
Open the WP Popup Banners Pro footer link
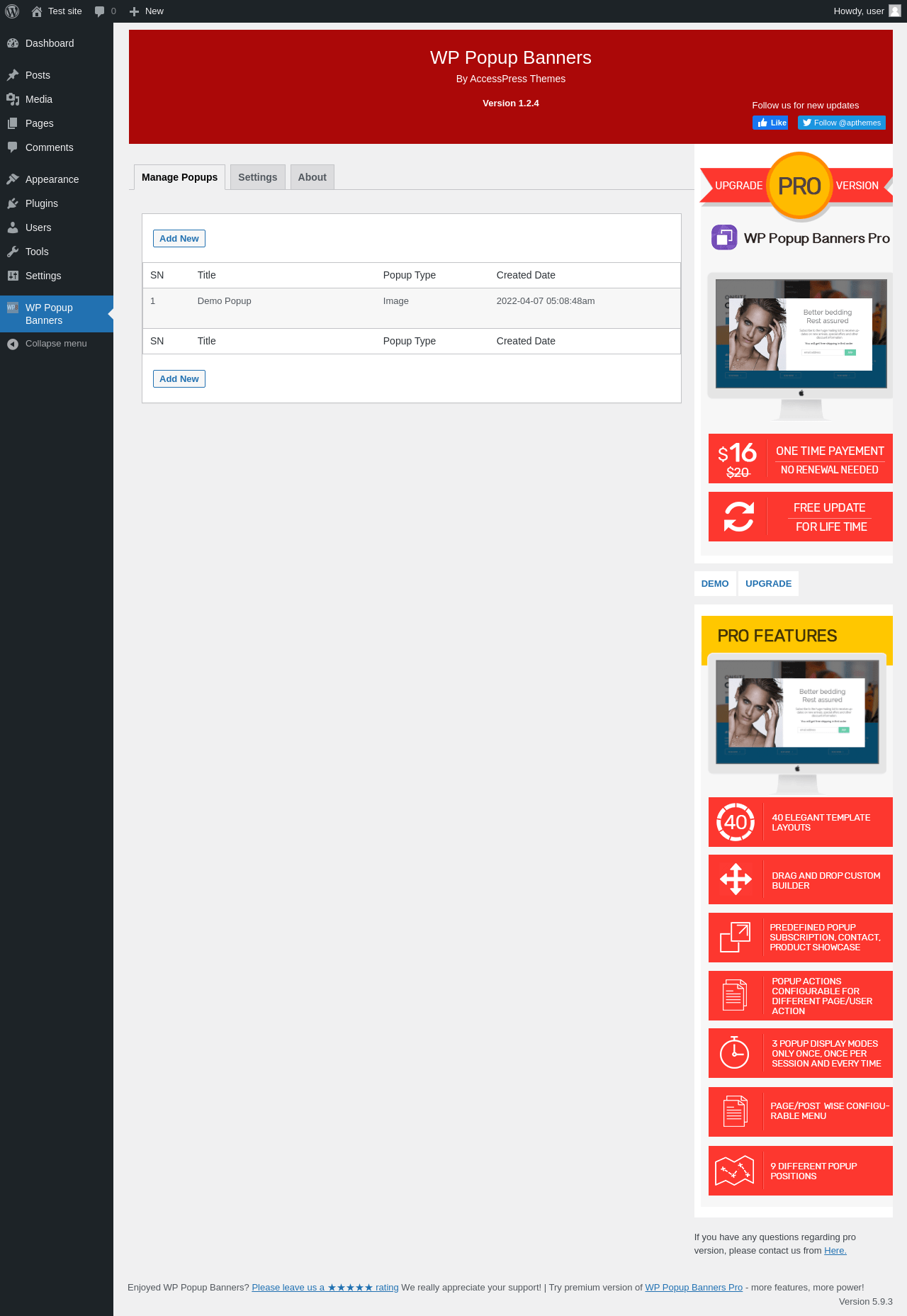pos(694,1288)
